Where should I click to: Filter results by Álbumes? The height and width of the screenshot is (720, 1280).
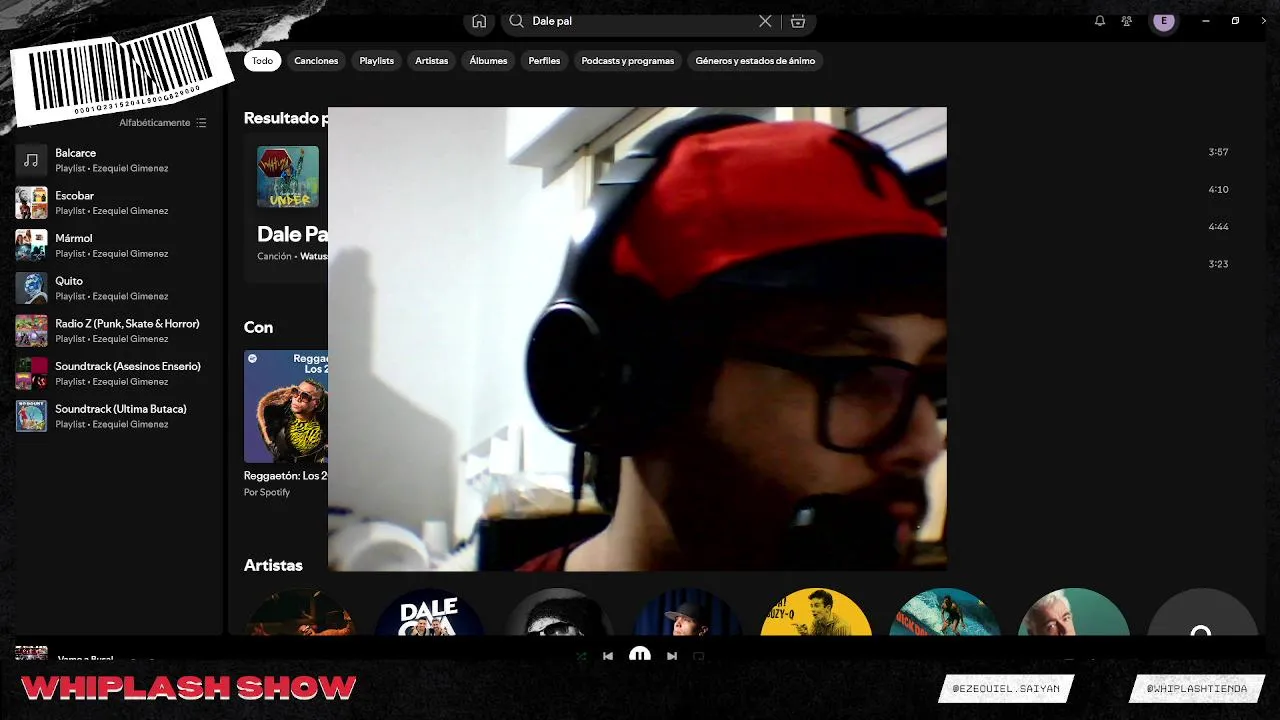[x=488, y=61]
